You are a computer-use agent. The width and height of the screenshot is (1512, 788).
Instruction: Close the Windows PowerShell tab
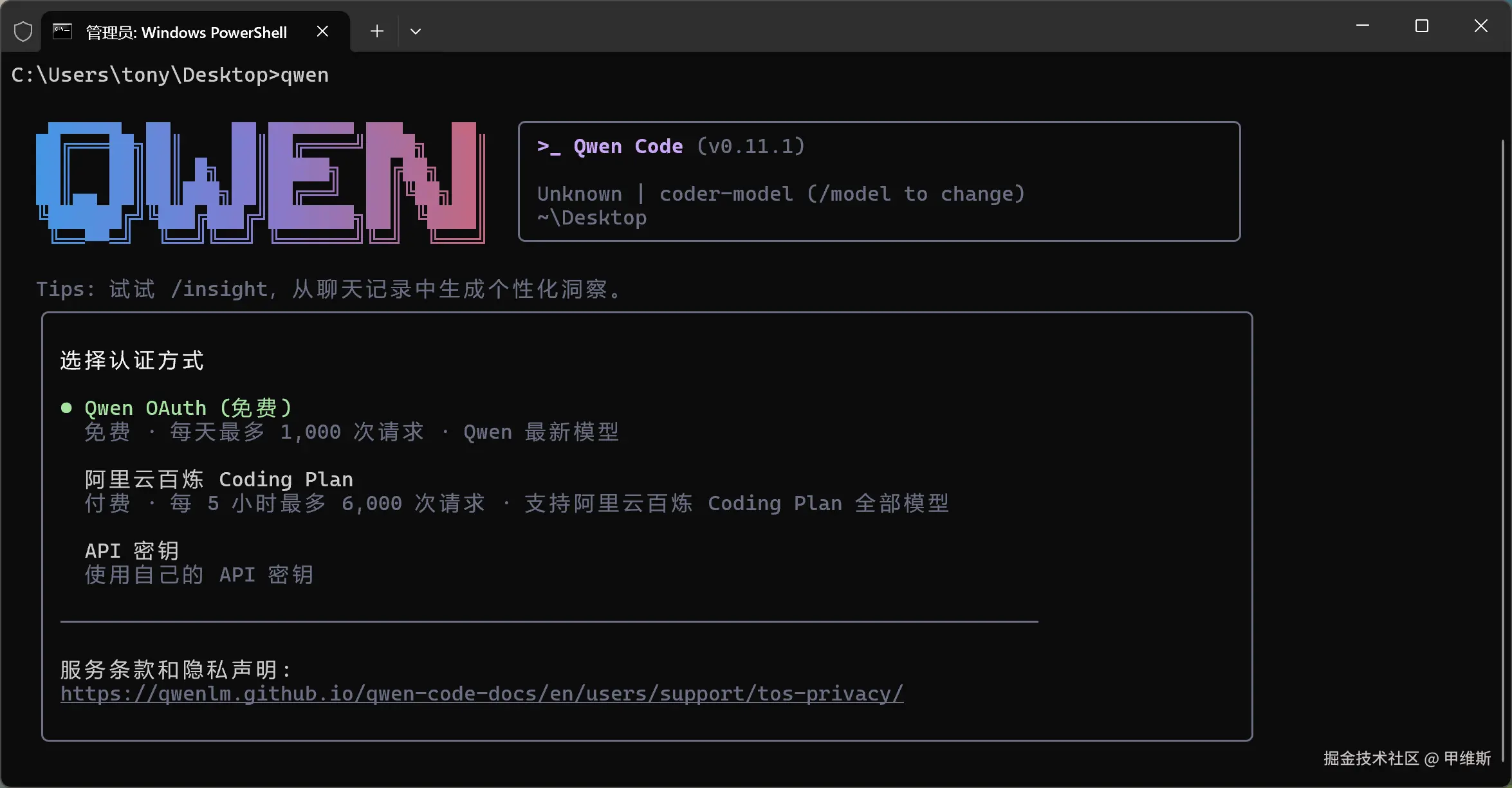point(322,32)
